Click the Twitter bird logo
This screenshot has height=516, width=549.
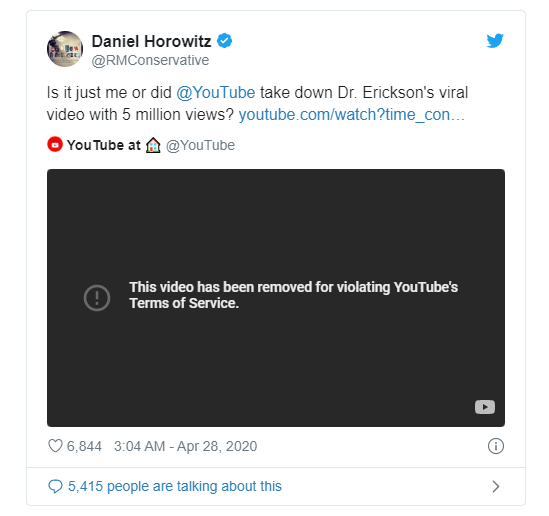coord(495,41)
